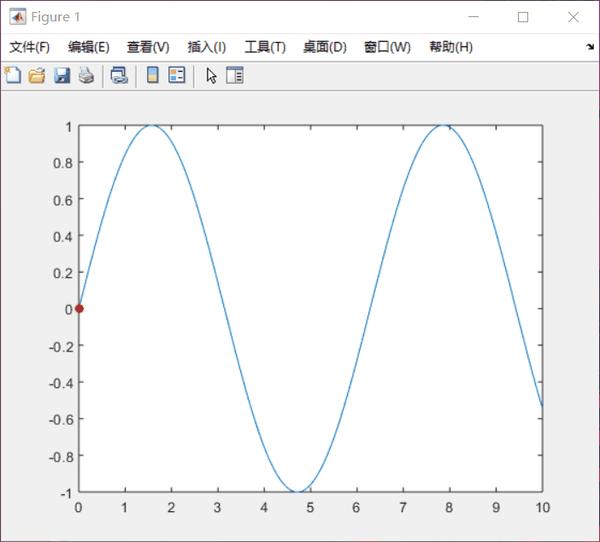600x542 pixels.
Task: Open the 查看(V) menu
Action: coord(148,47)
